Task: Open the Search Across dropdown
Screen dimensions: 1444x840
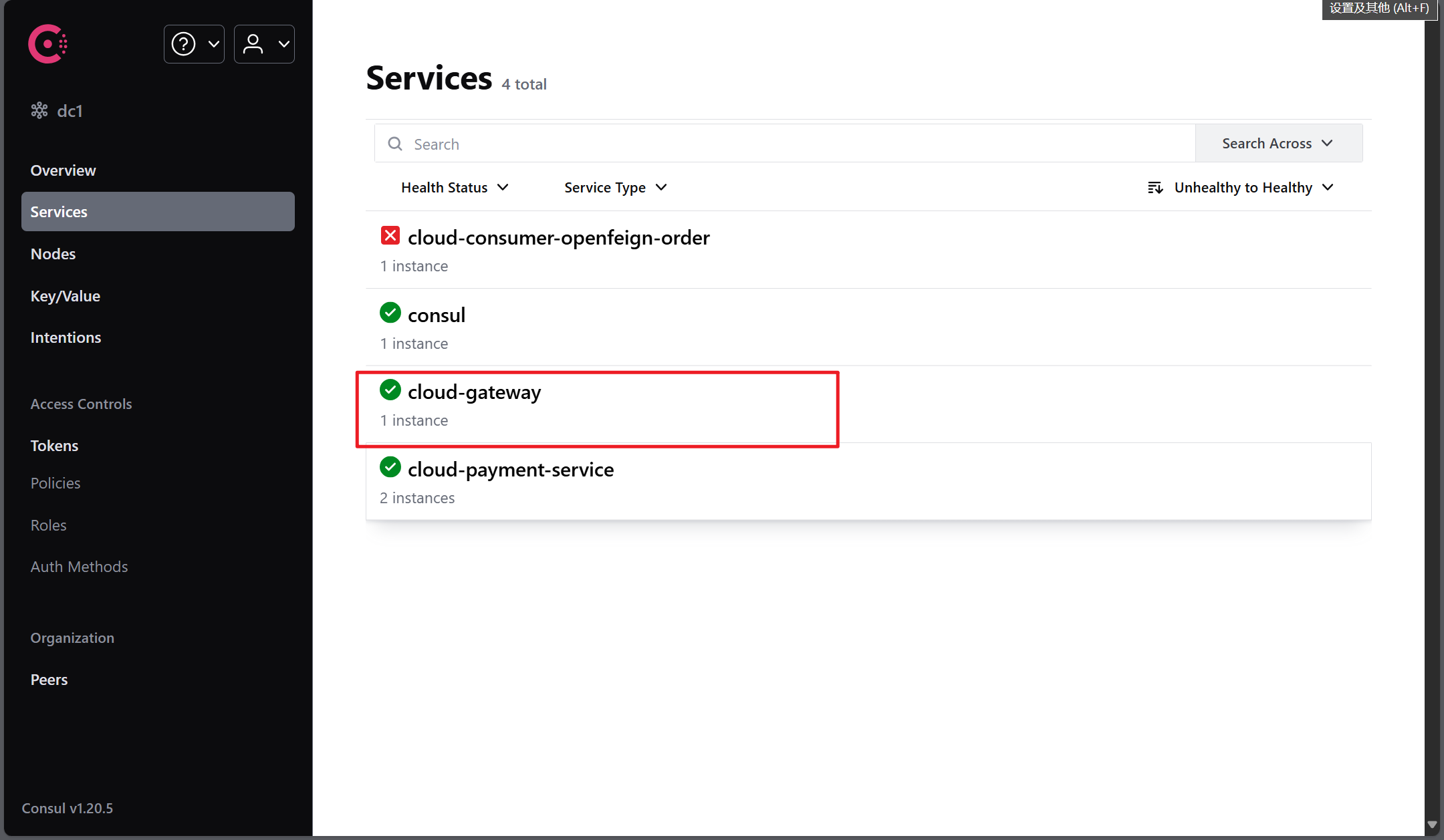Action: (x=1278, y=143)
